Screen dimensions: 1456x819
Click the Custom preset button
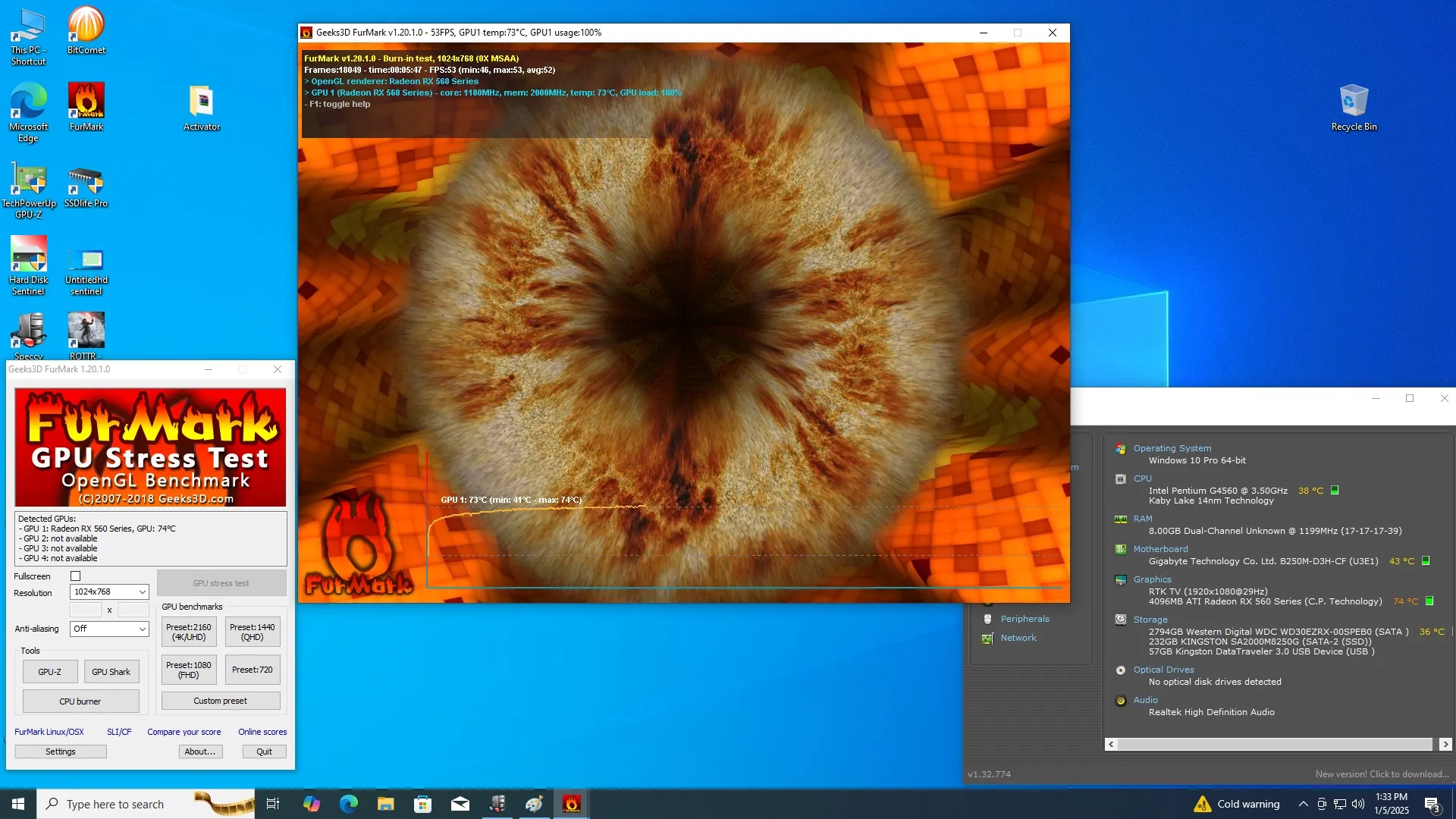coord(221,701)
